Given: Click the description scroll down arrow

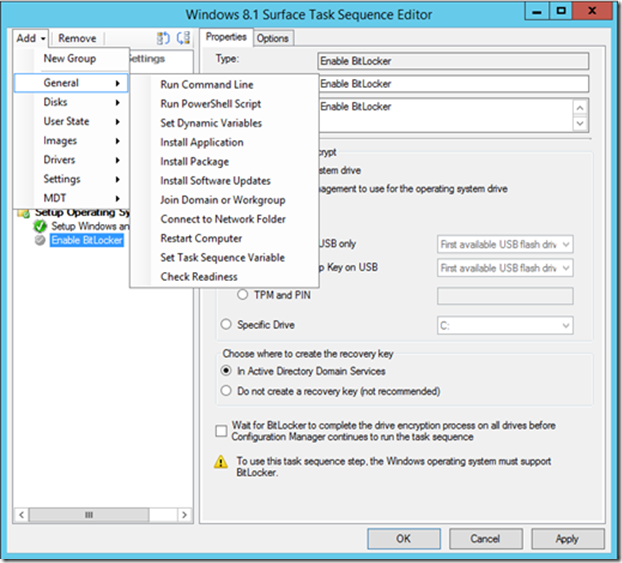Looking at the screenshot, I should (580, 123).
